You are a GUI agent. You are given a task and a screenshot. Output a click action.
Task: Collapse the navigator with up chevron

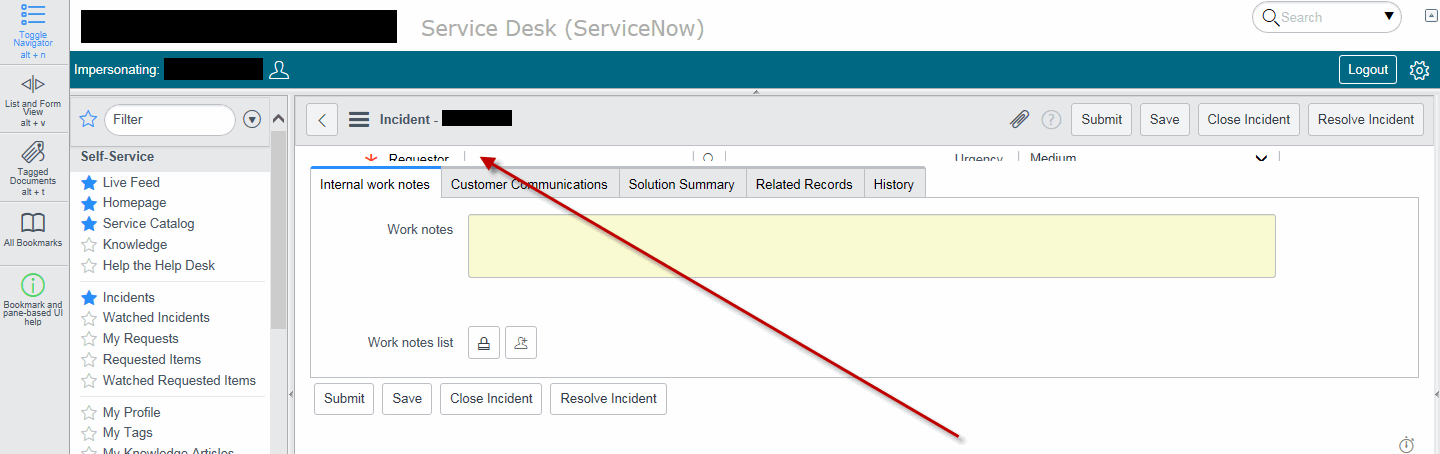pyautogui.click(x=278, y=119)
